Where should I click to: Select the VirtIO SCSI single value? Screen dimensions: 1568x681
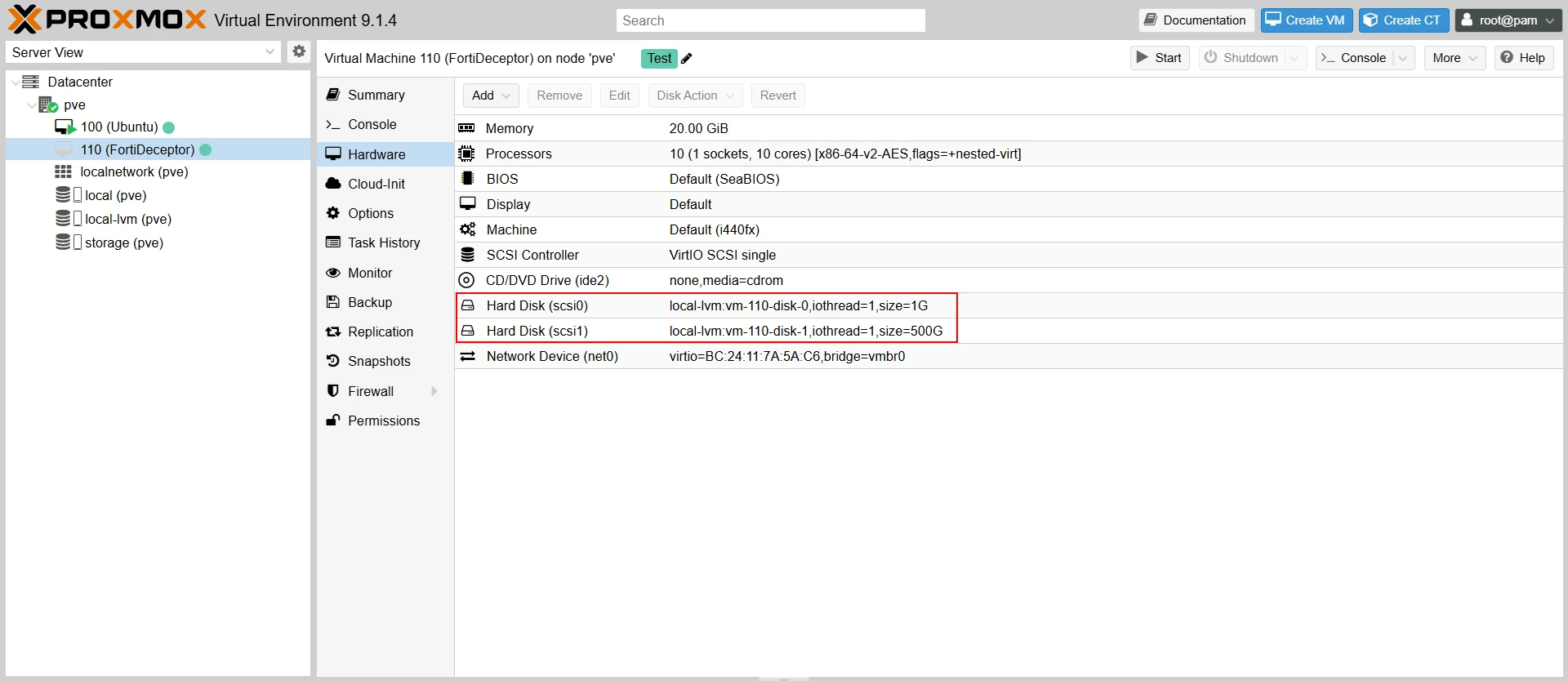click(723, 255)
